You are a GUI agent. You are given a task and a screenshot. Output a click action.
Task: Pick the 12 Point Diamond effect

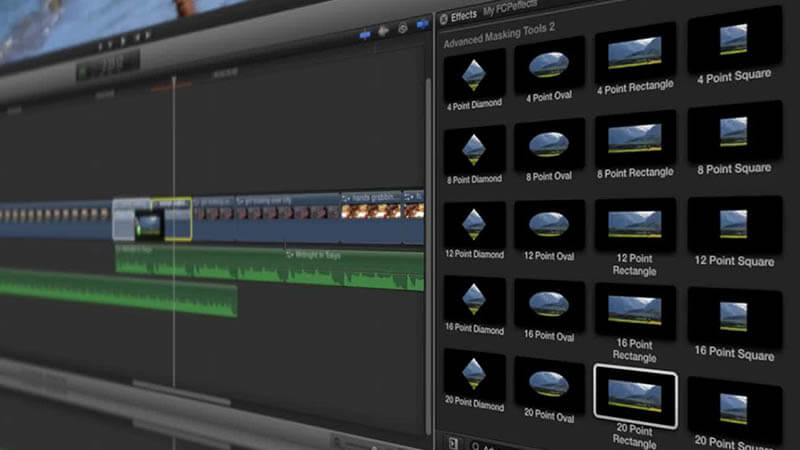click(474, 231)
